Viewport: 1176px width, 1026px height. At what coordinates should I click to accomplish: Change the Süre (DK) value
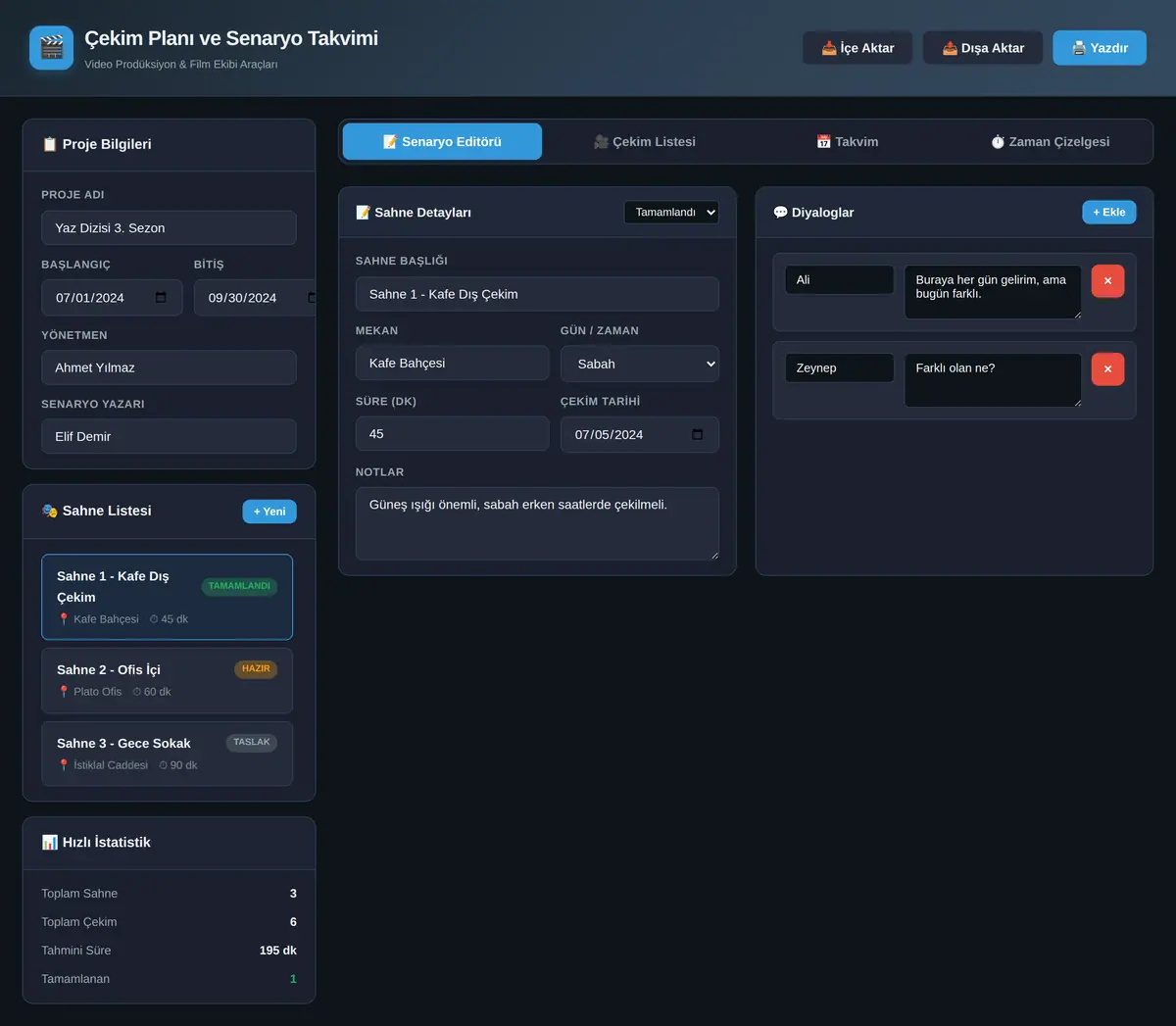pyautogui.click(x=452, y=433)
